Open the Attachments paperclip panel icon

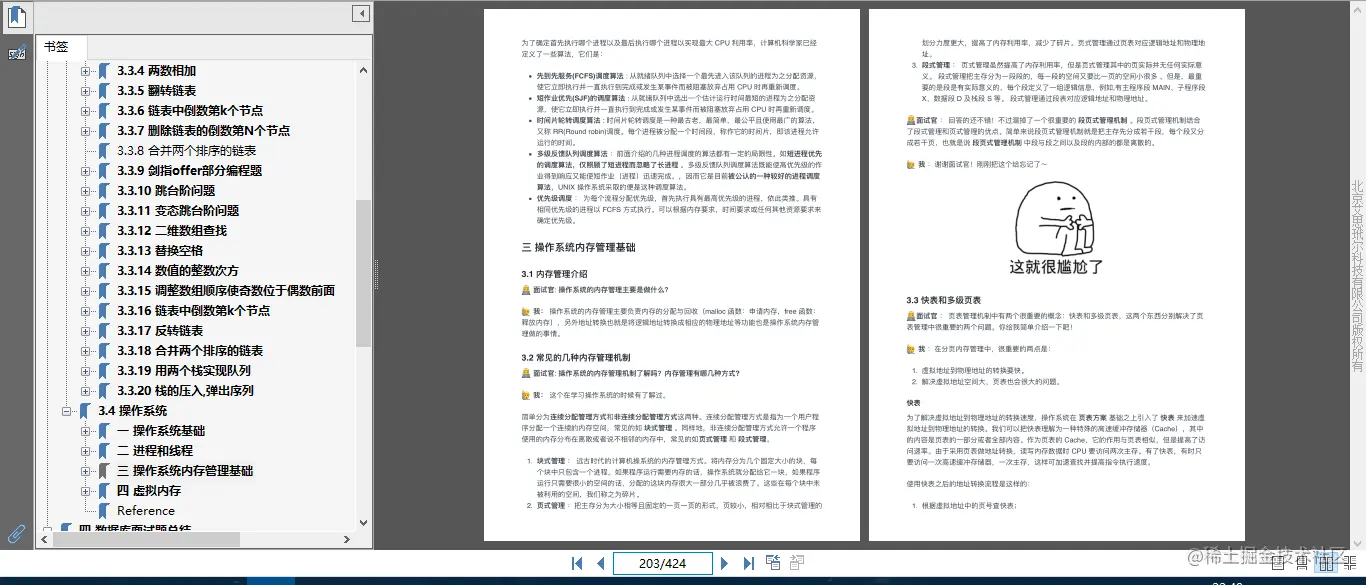pos(17,533)
